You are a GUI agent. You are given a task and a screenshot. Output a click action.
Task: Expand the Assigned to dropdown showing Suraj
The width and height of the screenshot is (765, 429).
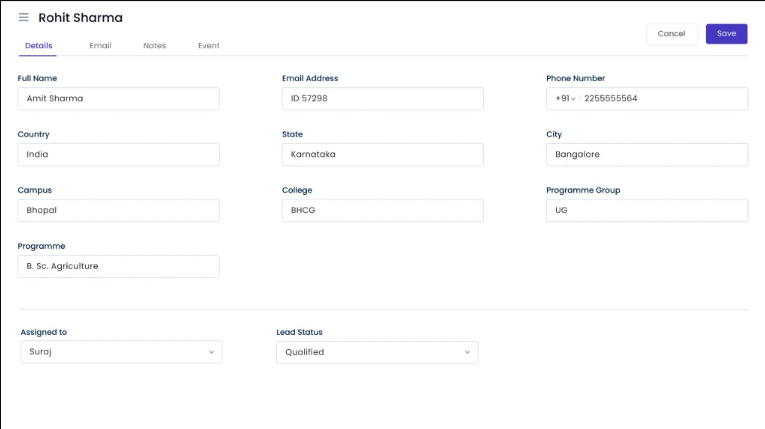(121, 352)
